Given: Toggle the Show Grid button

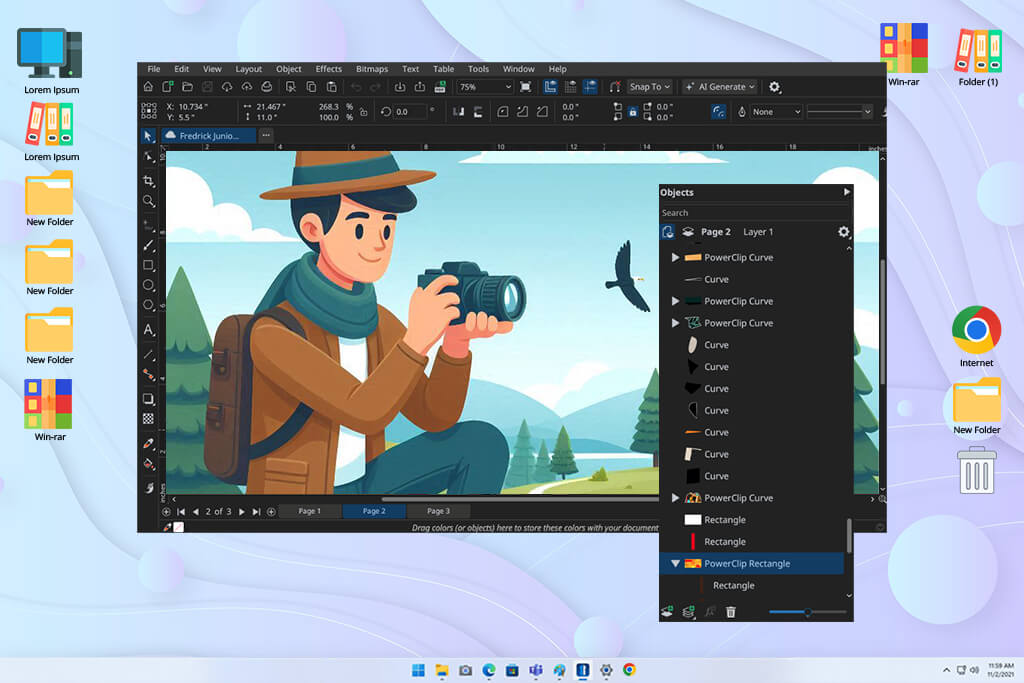Looking at the screenshot, I should tap(570, 87).
